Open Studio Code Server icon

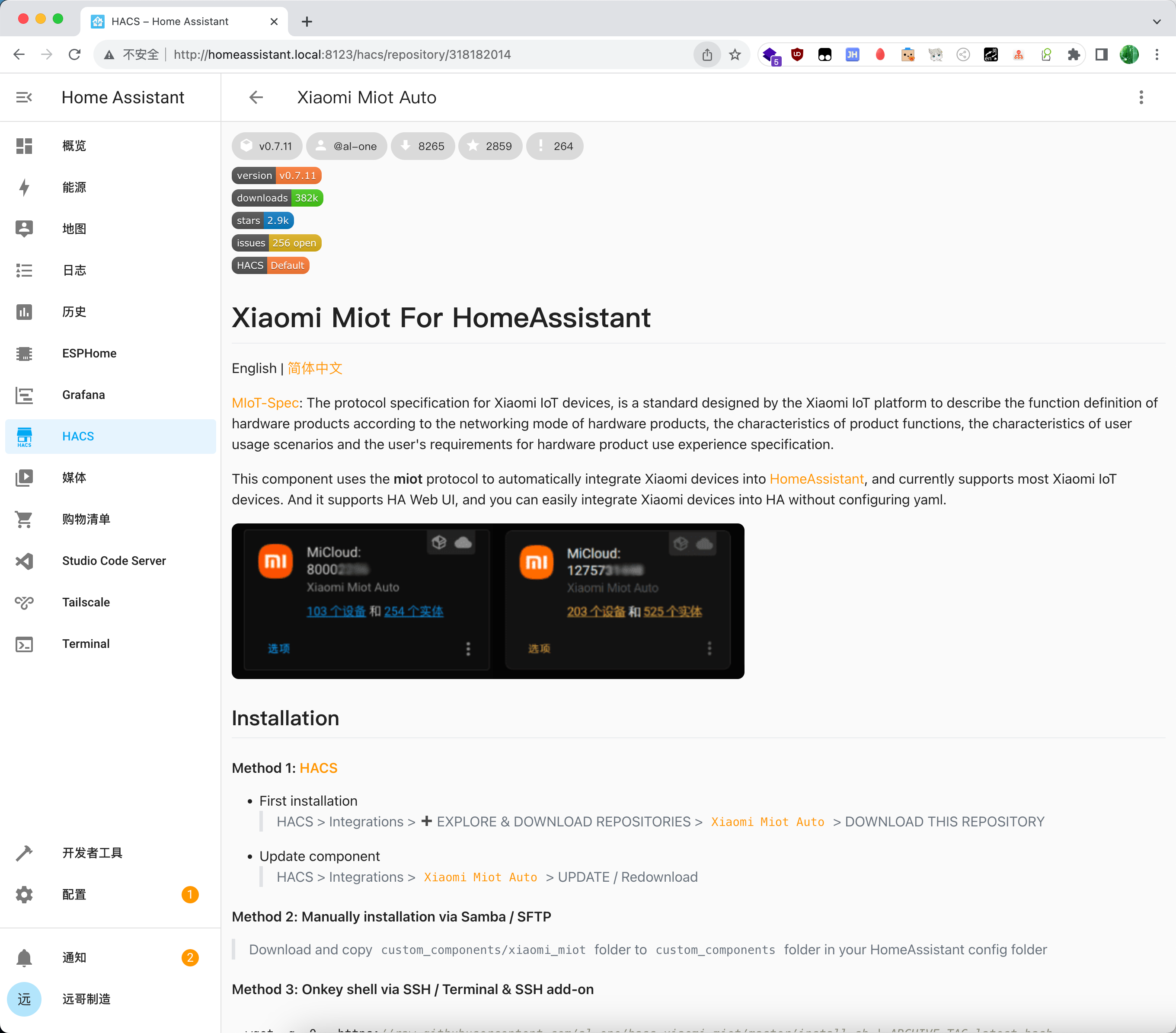tap(24, 561)
